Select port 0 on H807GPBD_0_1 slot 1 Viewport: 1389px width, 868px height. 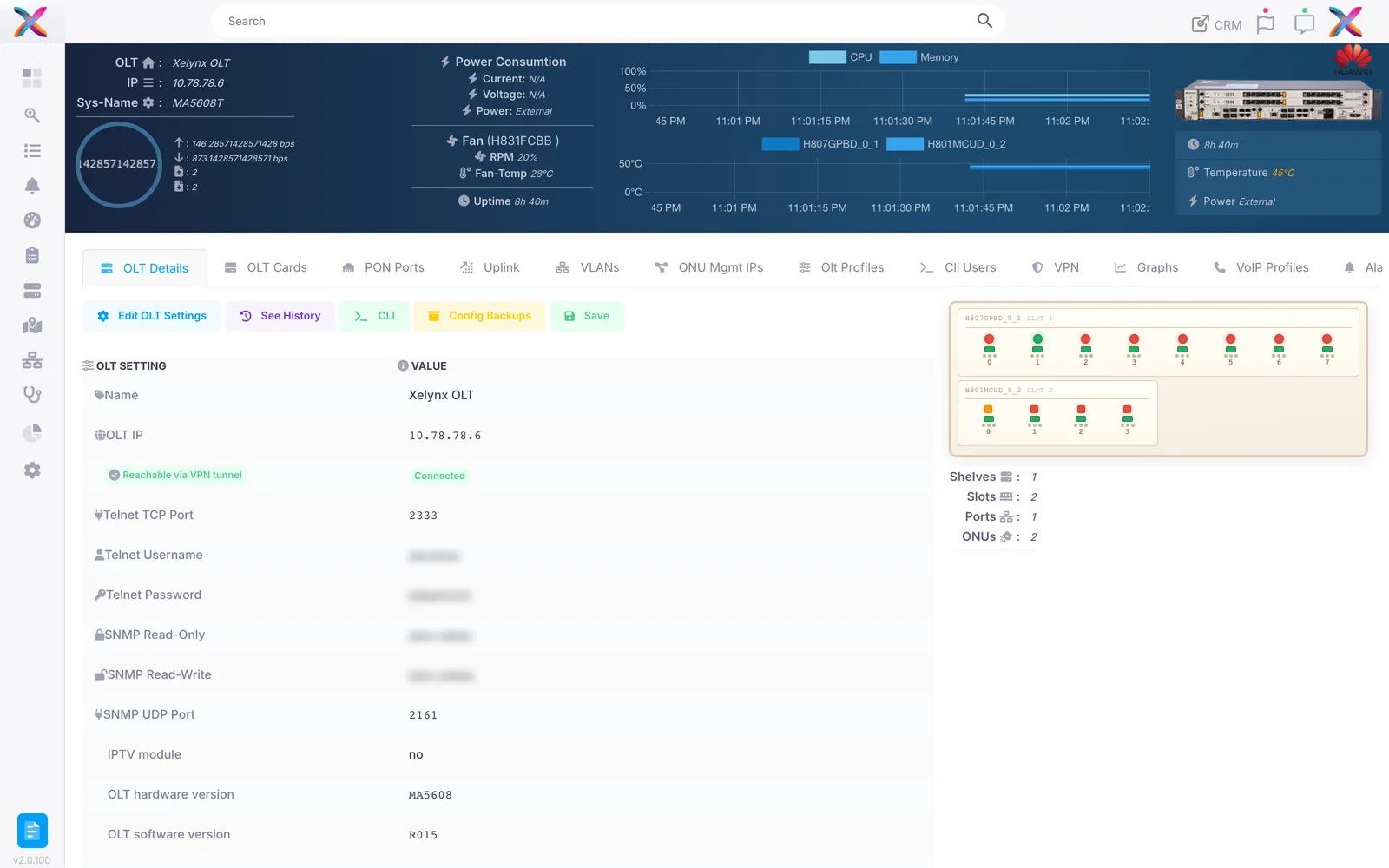[x=989, y=347]
